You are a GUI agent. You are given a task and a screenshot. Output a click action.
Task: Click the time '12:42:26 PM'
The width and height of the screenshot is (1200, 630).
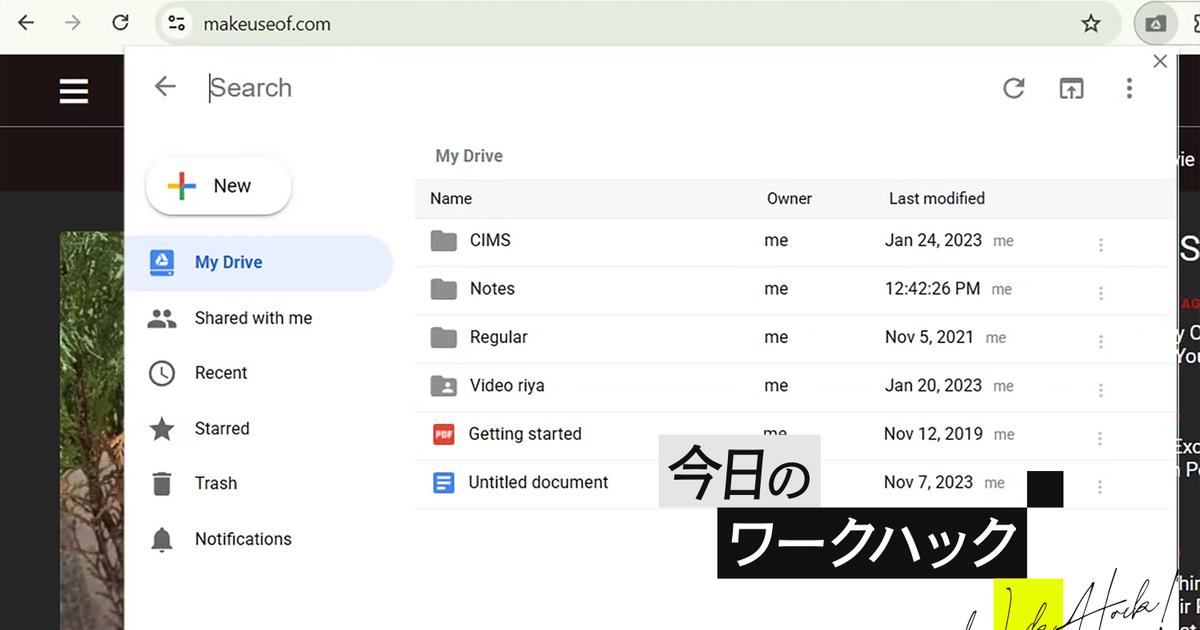[x=932, y=289]
